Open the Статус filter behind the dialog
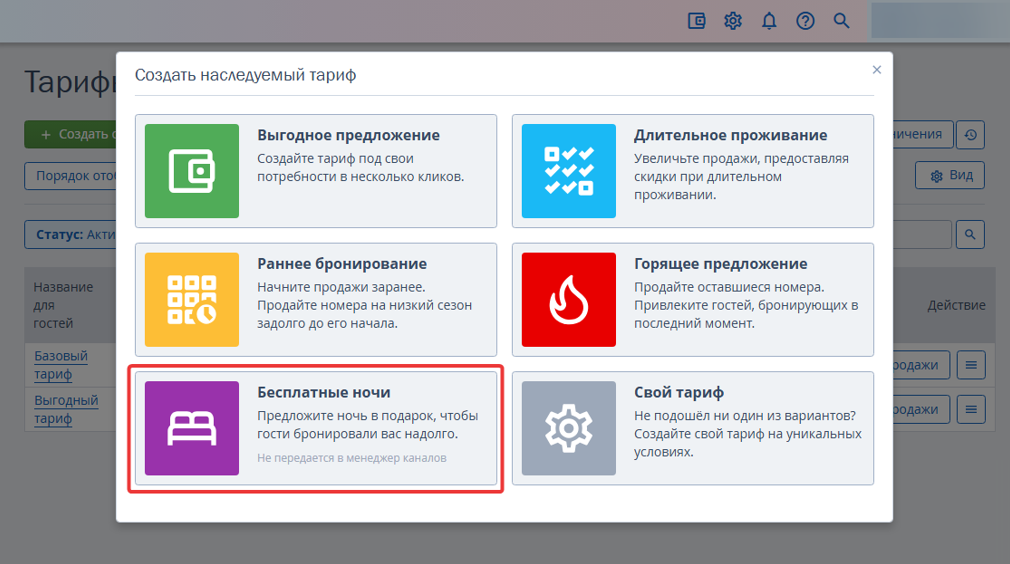 click(70, 235)
